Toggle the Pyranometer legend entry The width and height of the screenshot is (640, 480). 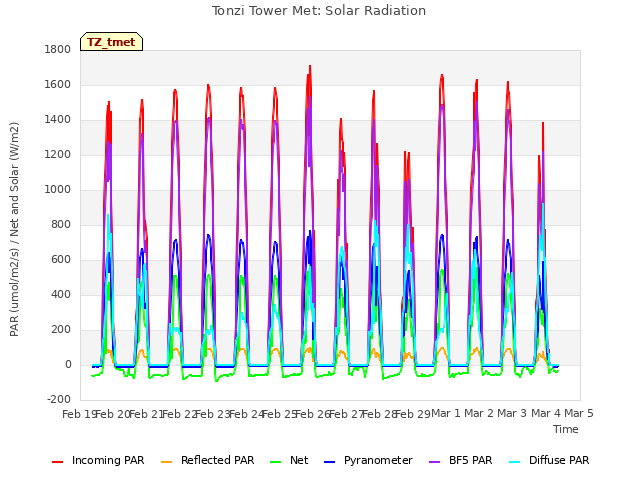tap(368, 460)
